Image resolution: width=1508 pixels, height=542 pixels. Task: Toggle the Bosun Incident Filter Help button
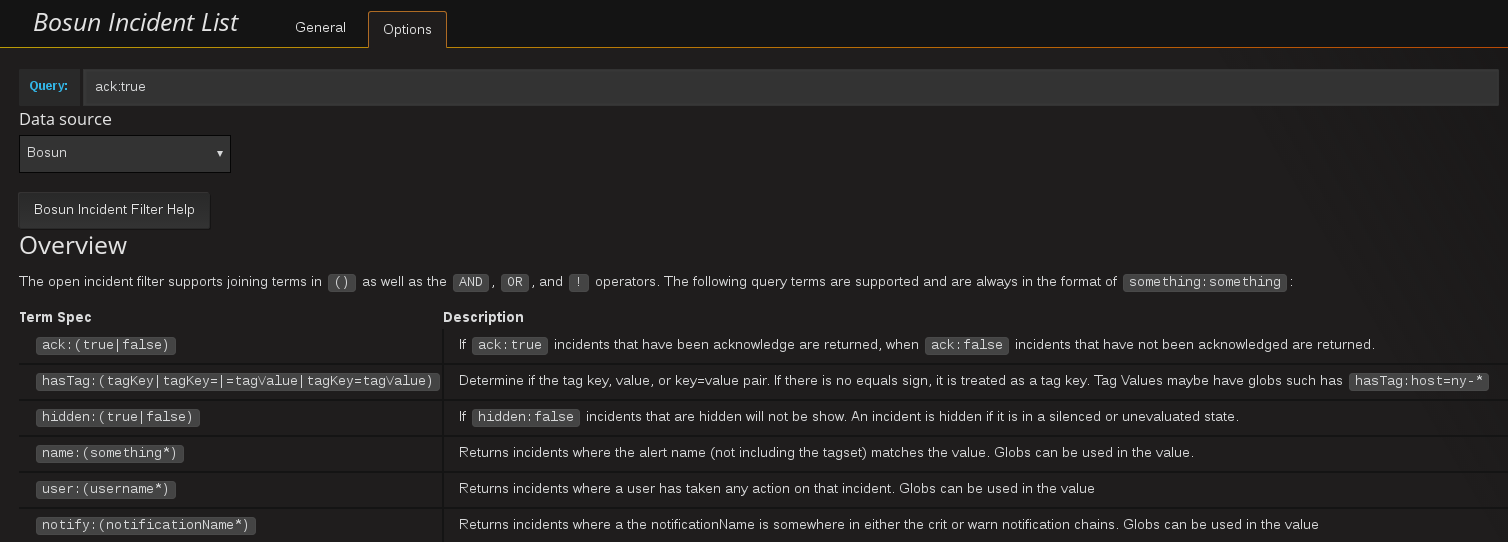coord(114,210)
